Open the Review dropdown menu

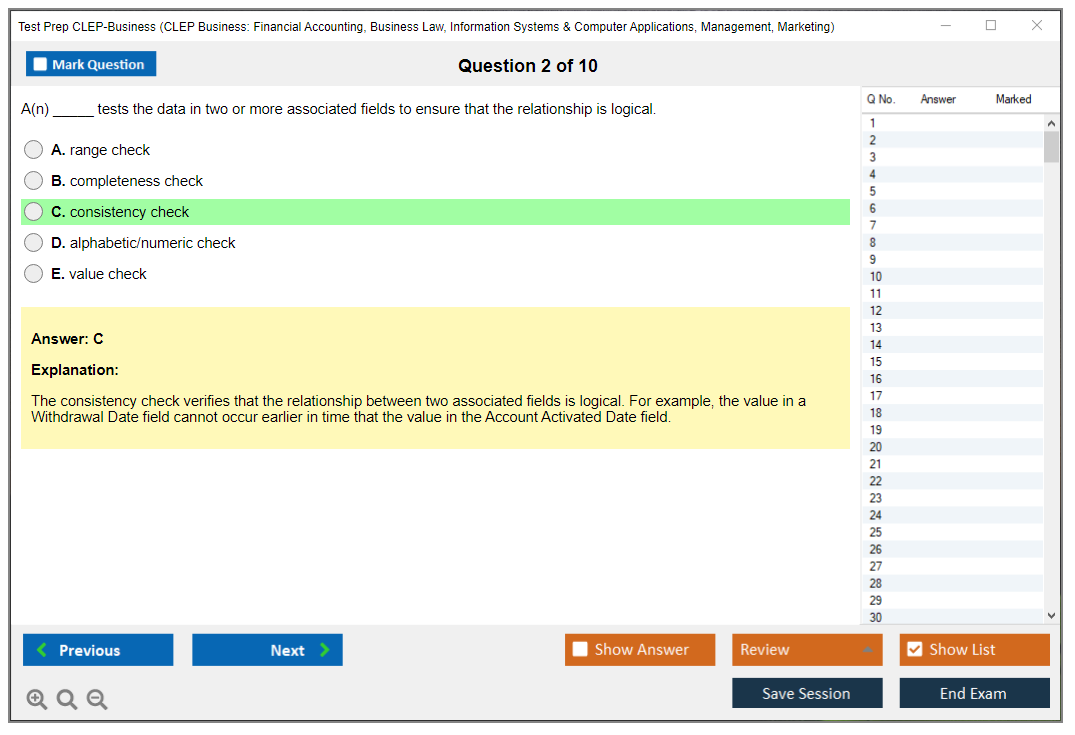[807, 650]
